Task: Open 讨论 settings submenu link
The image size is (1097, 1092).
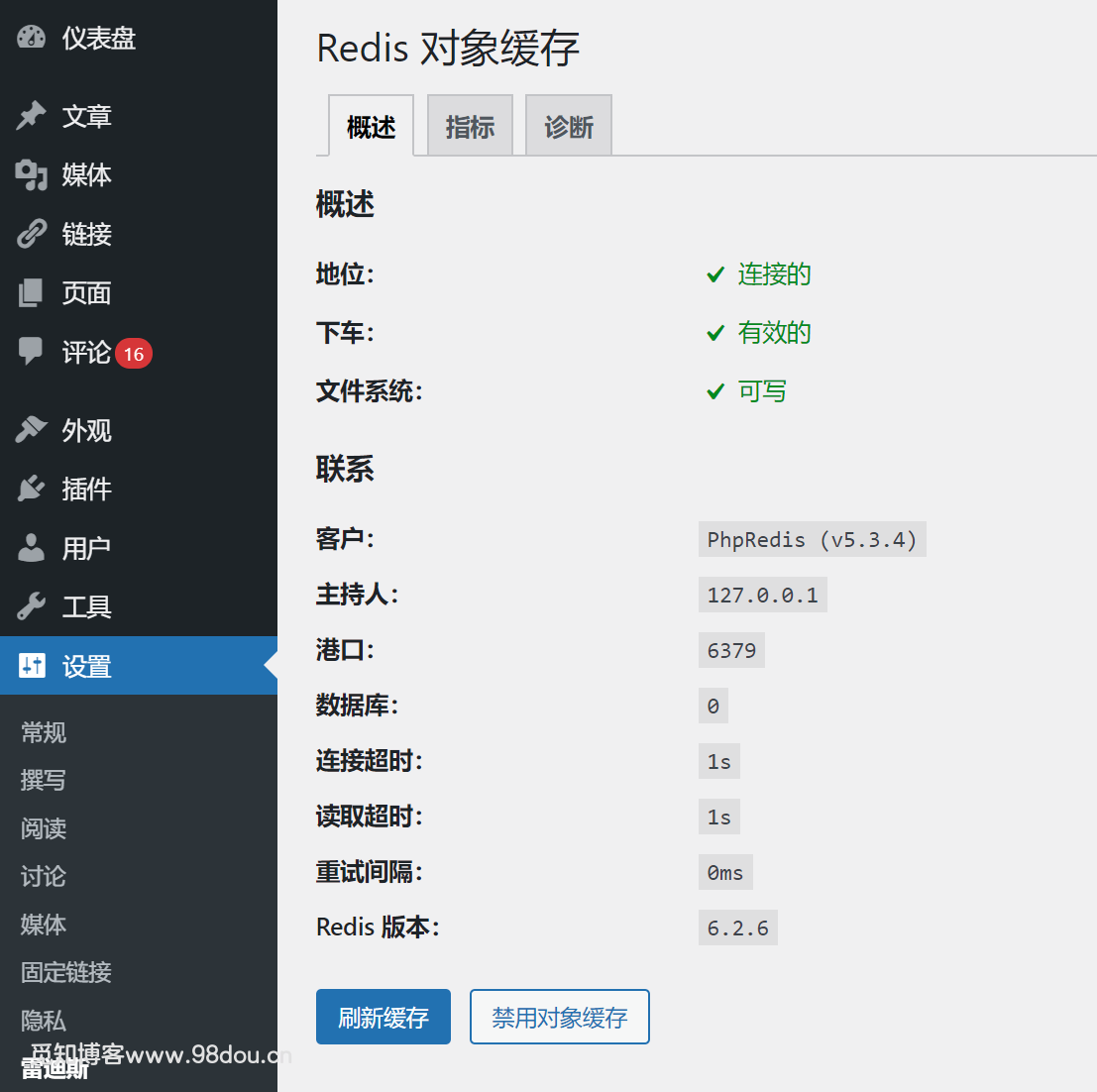Action: [x=44, y=876]
